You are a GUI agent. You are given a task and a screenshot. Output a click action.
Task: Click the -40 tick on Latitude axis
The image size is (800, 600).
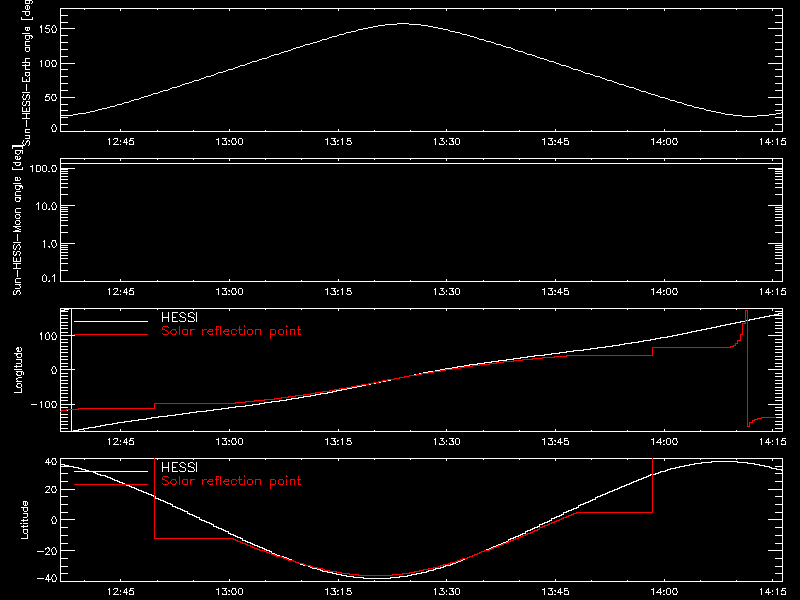point(47,579)
